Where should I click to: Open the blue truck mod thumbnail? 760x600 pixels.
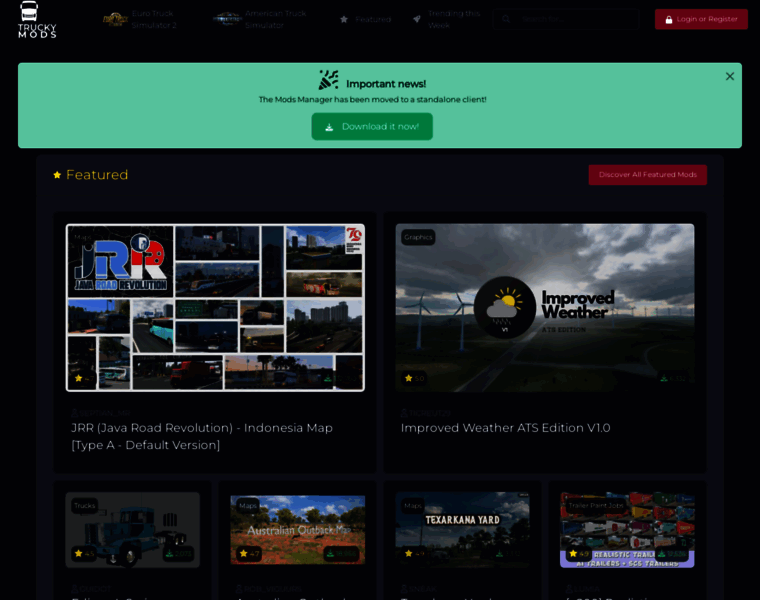click(x=133, y=530)
